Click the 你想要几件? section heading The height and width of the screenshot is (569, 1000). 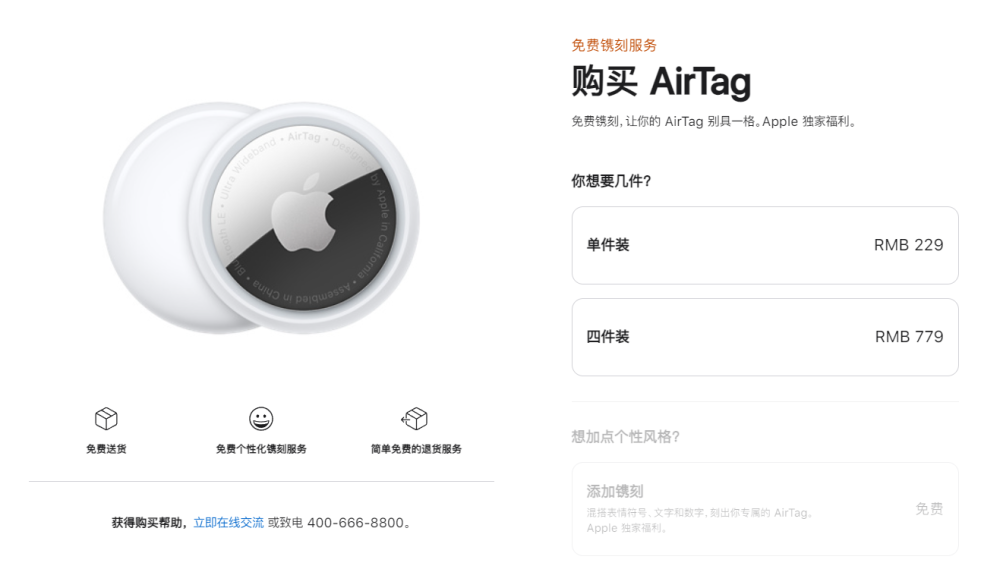pos(611,181)
